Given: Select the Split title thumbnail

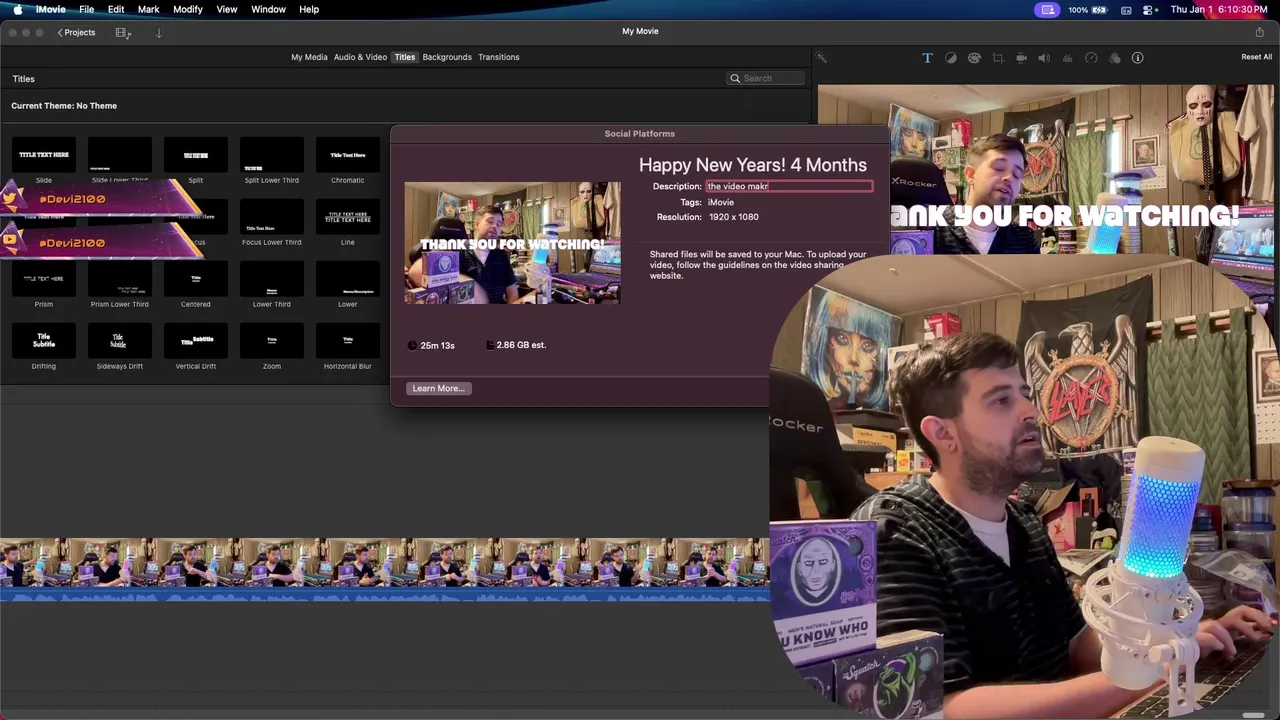Looking at the screenshot, I should [x=196, y=155].
